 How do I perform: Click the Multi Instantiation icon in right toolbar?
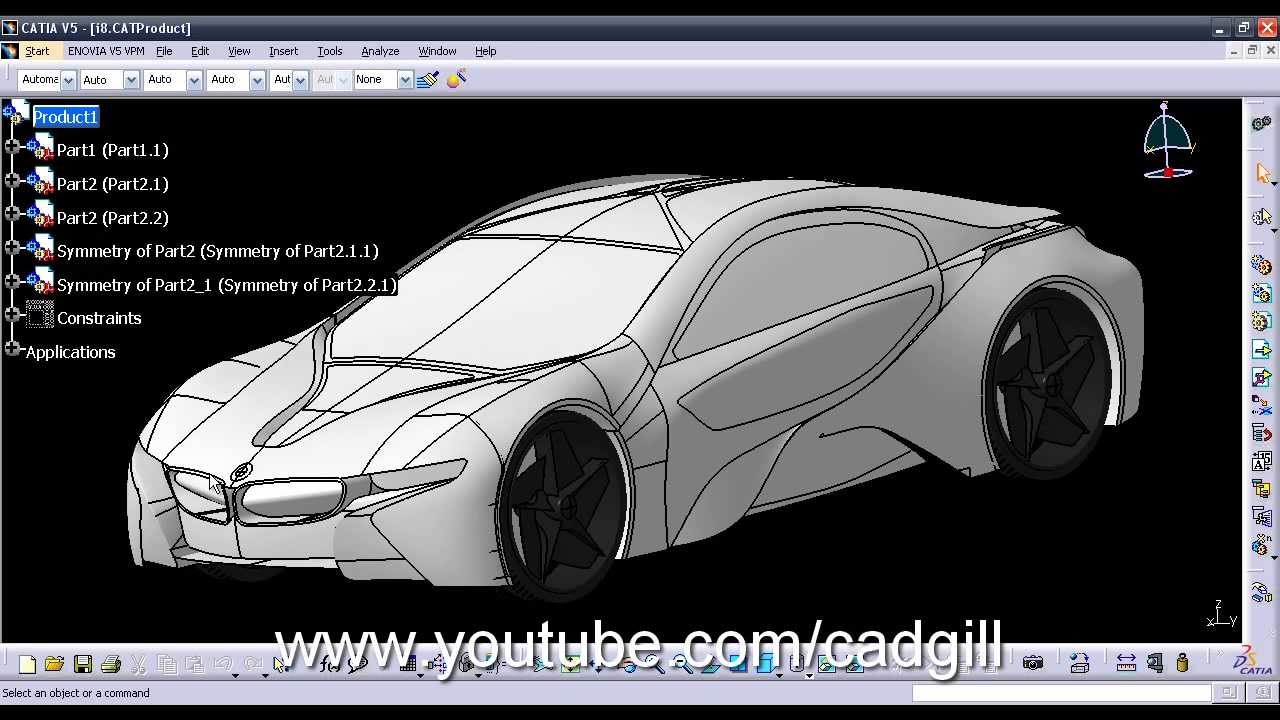coord(1261,545)
